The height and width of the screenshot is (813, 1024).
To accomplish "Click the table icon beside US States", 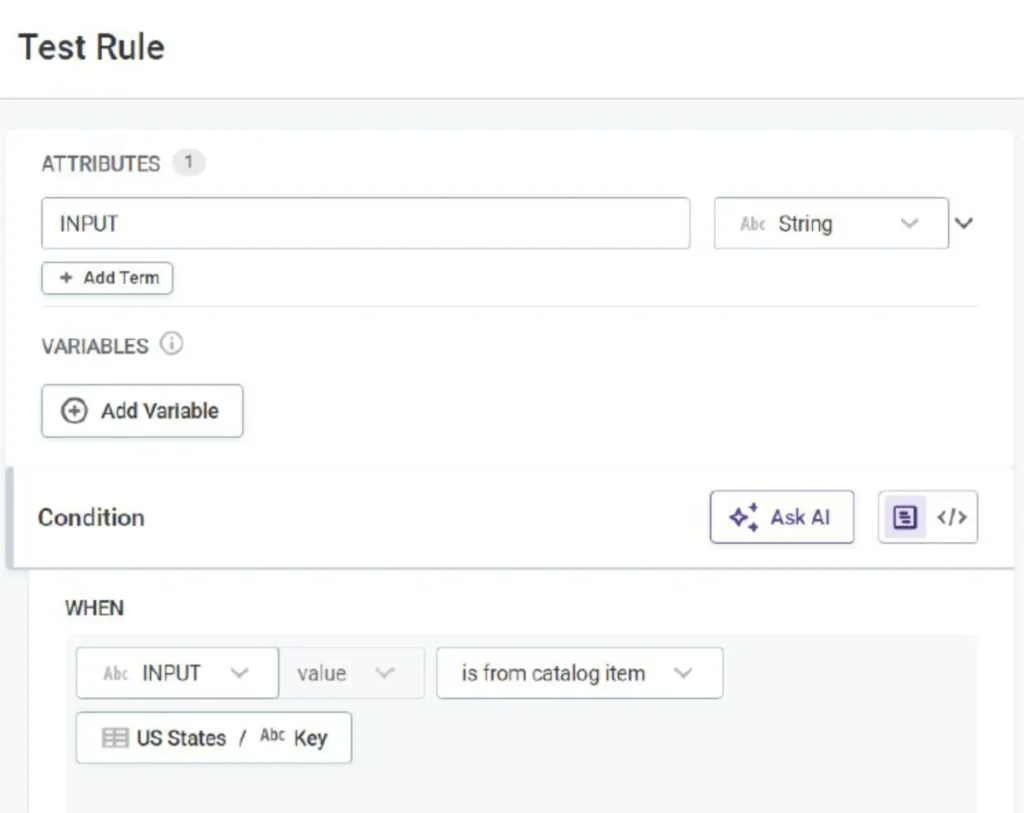I will tap(116, 738).
